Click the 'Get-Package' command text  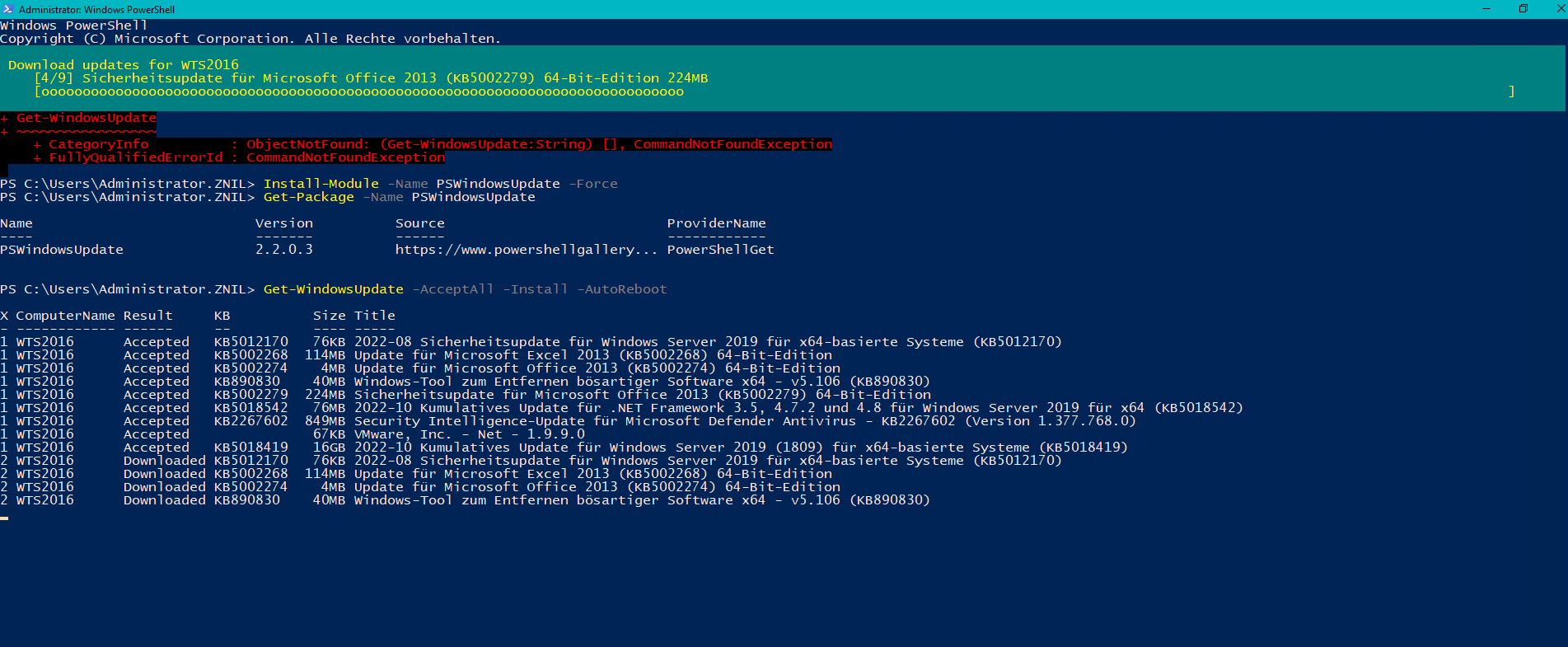pos(308,197)
